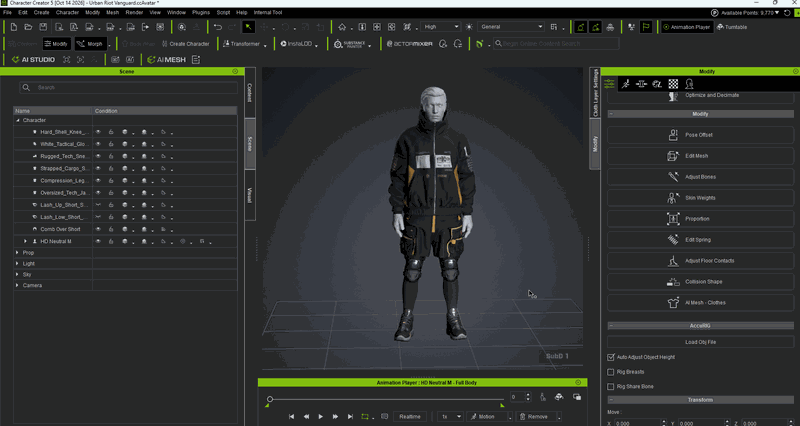Open the Pose Offset tool
This screenshot has height=426, width=800.
click(x=701, y=135)
